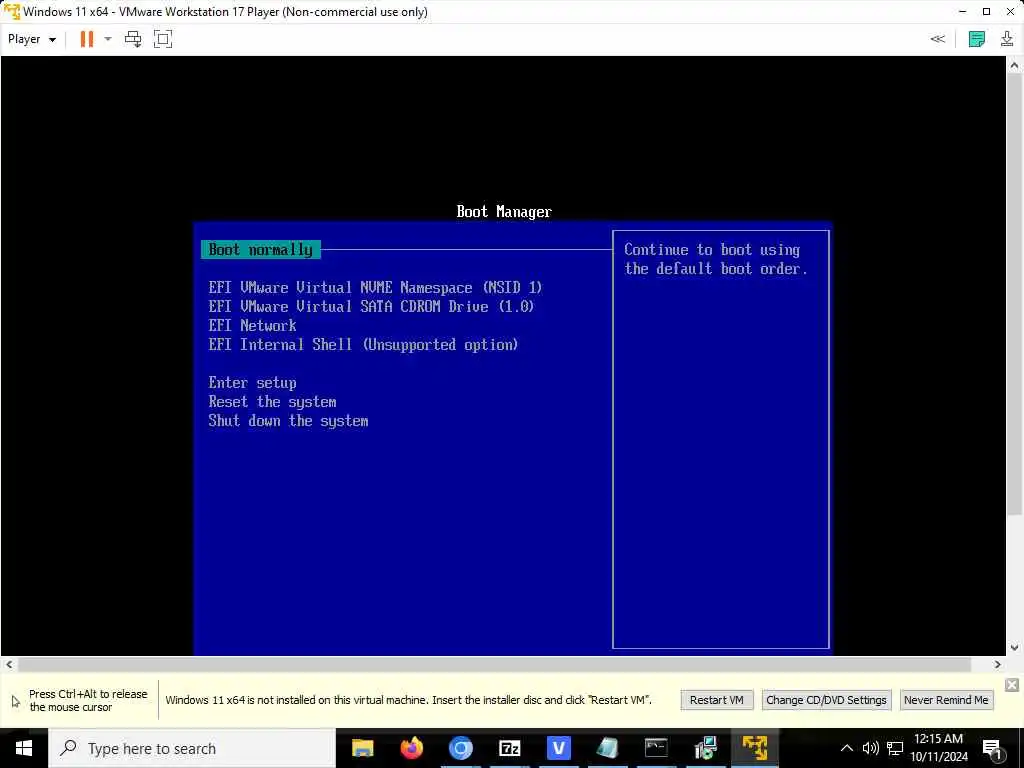Viewport: 1024px width, 768px height.
Task: Select Reset the system
Action: [x=272, y=402]
